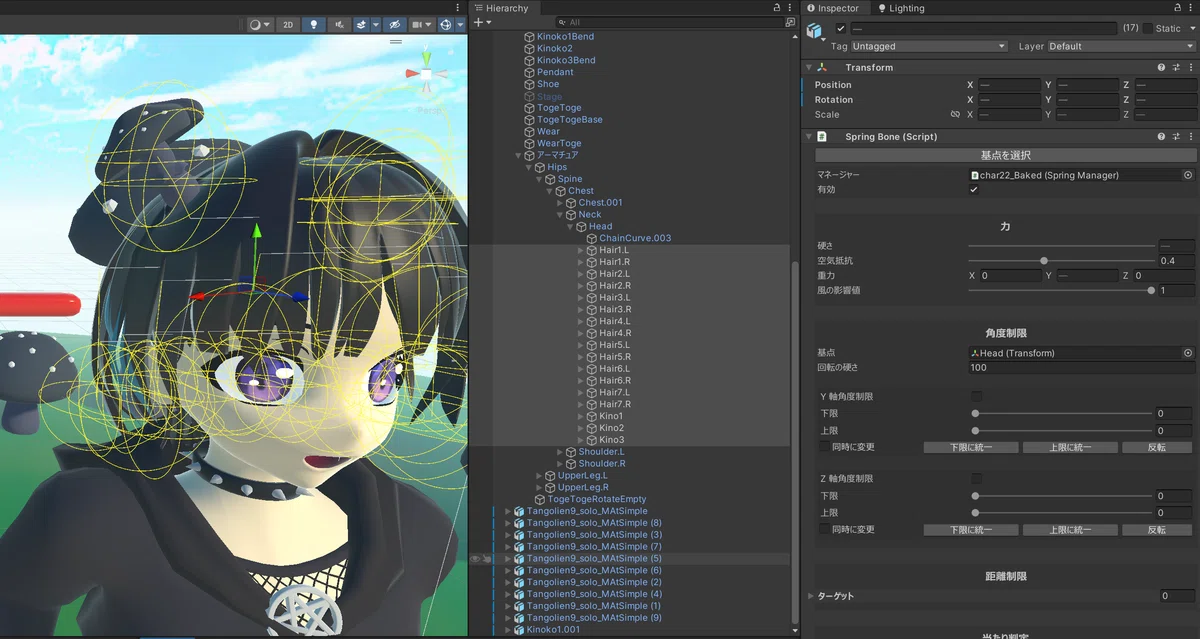The height and width of the screenshot is (639, 1200).
Task: Toggle the Static checkbox
Action: pyautogui.click(x=1148, y=29)
